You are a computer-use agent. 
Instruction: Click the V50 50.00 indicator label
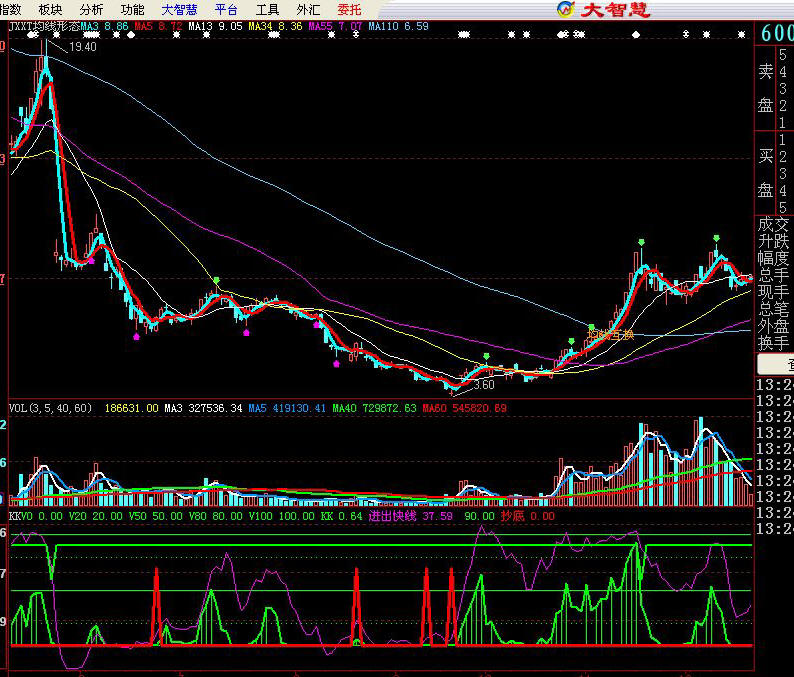(x=155, y=516)
